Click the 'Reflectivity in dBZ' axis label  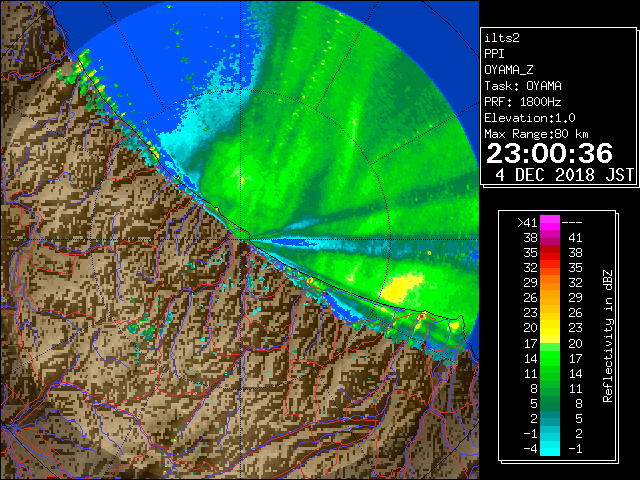[x=607, y=336]
